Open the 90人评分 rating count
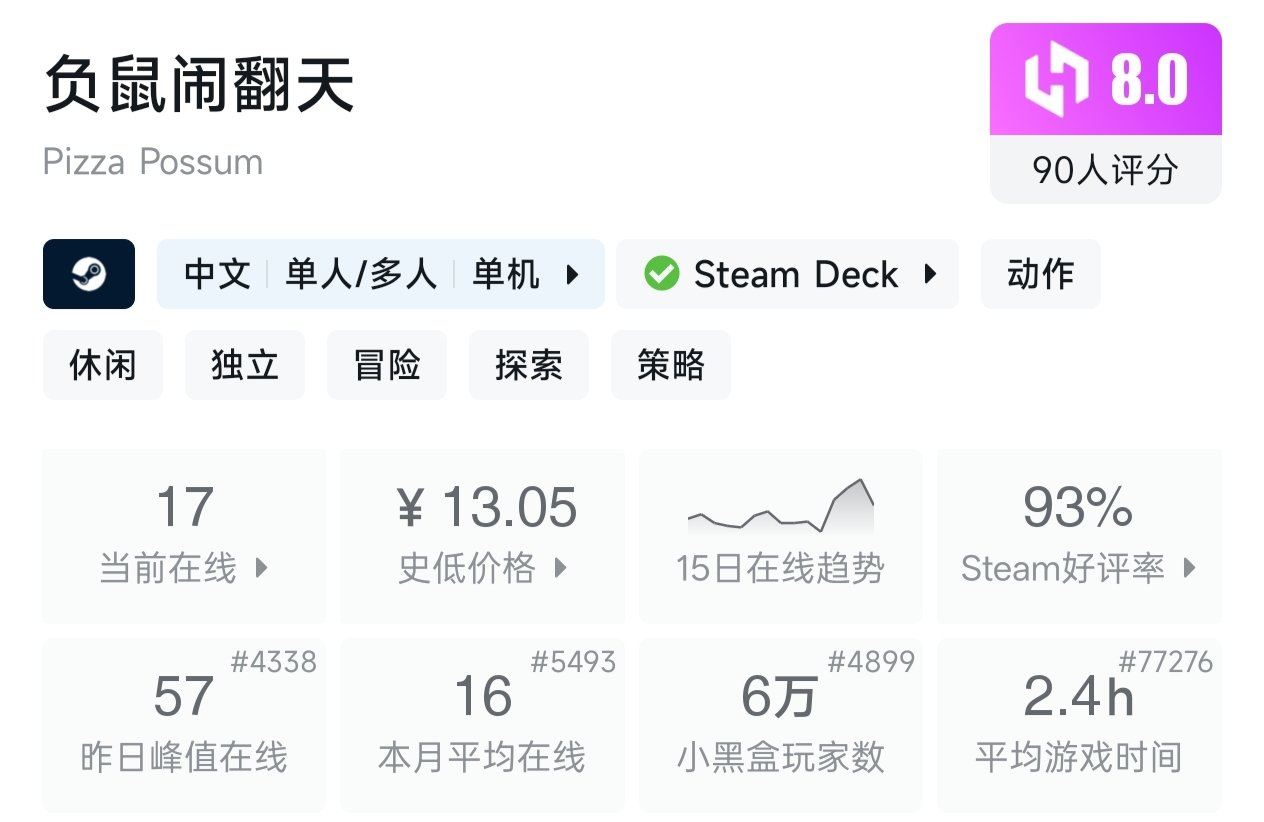 tap(1105, 170)
